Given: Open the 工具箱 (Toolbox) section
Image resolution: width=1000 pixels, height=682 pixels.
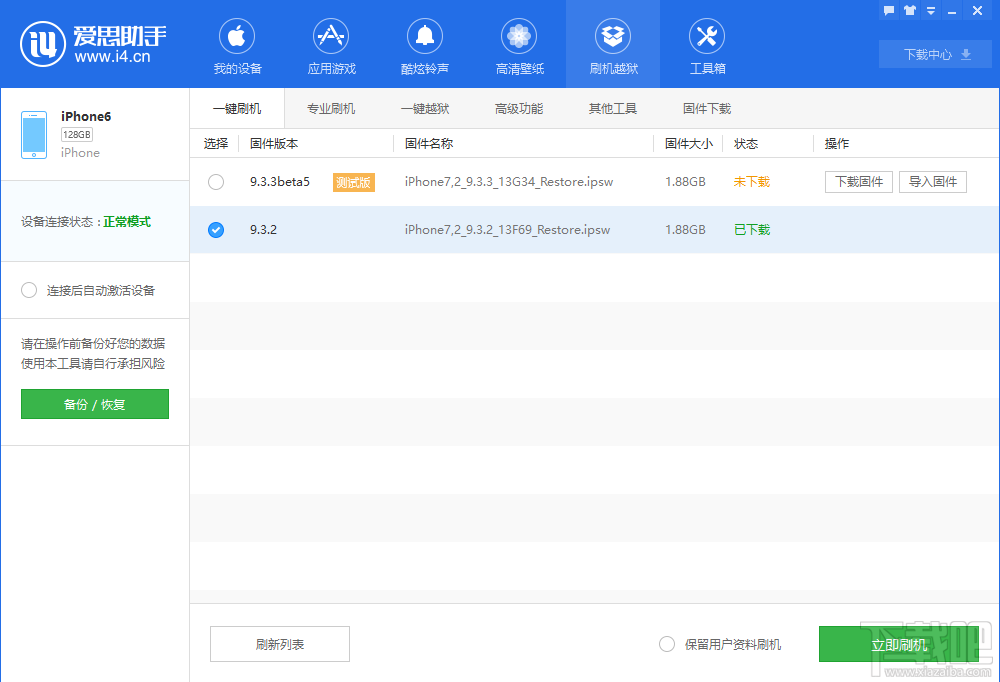Looking at the screenshot, I should point(706,44).
